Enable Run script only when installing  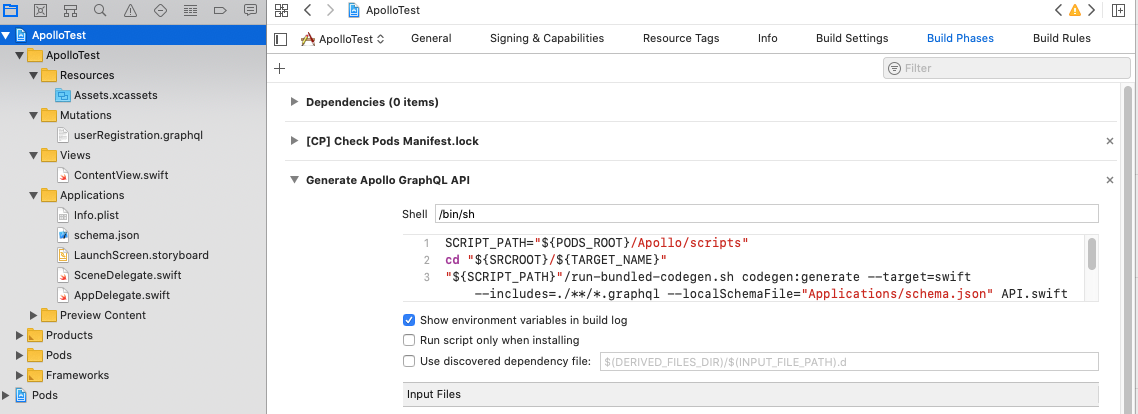coord(409,340)
